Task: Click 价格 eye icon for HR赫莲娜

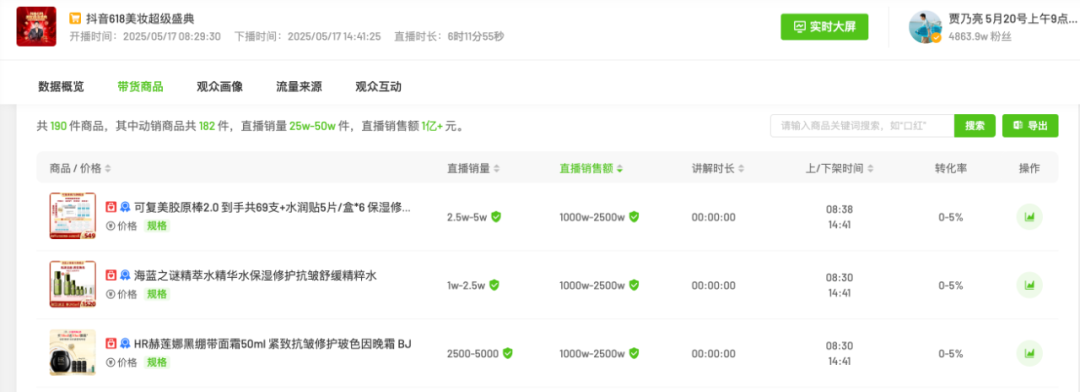Action: pyautogui.click(x=110, y=362)
